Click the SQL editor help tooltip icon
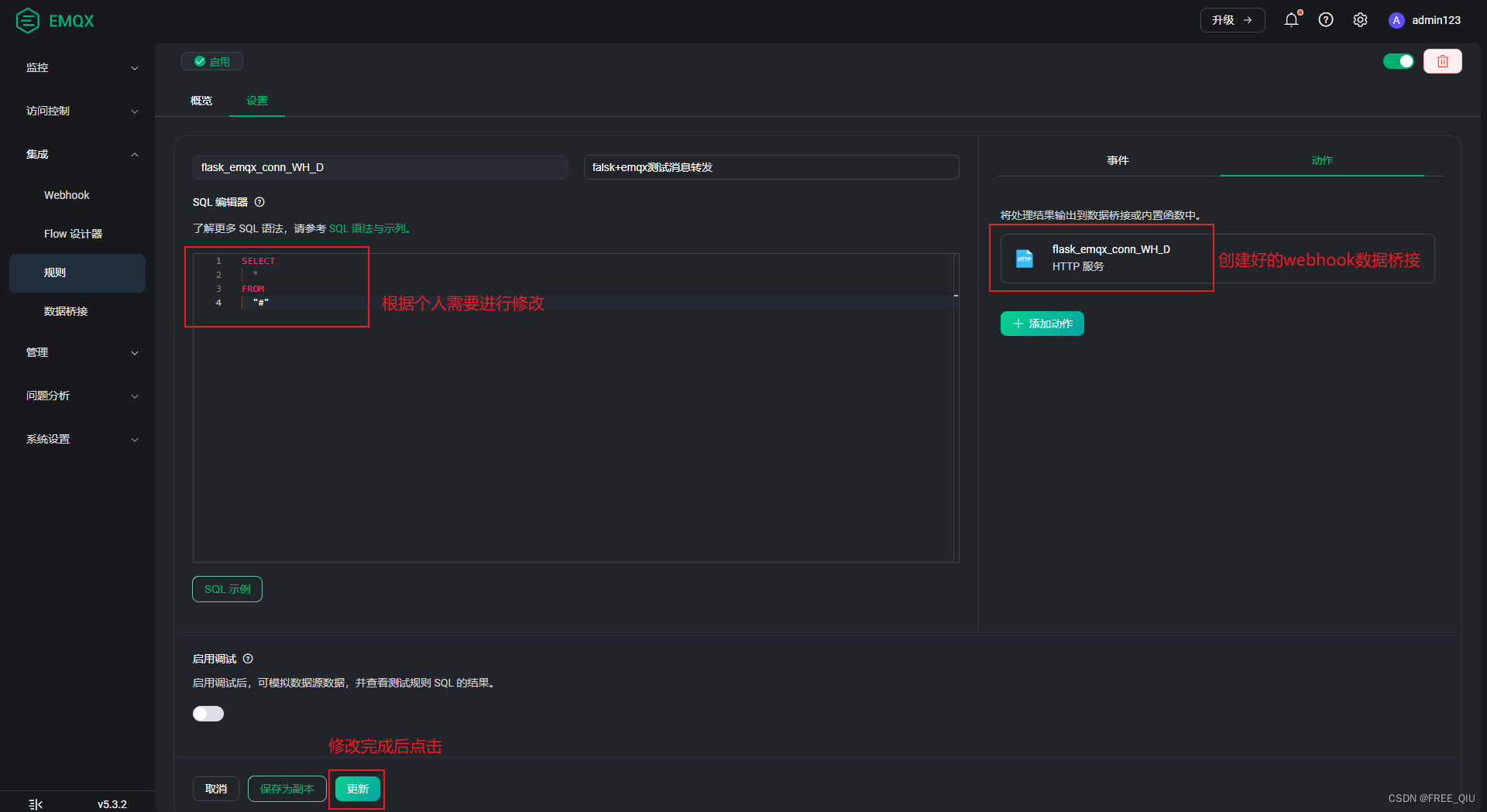1487x812 pixels. pos(259,202)
